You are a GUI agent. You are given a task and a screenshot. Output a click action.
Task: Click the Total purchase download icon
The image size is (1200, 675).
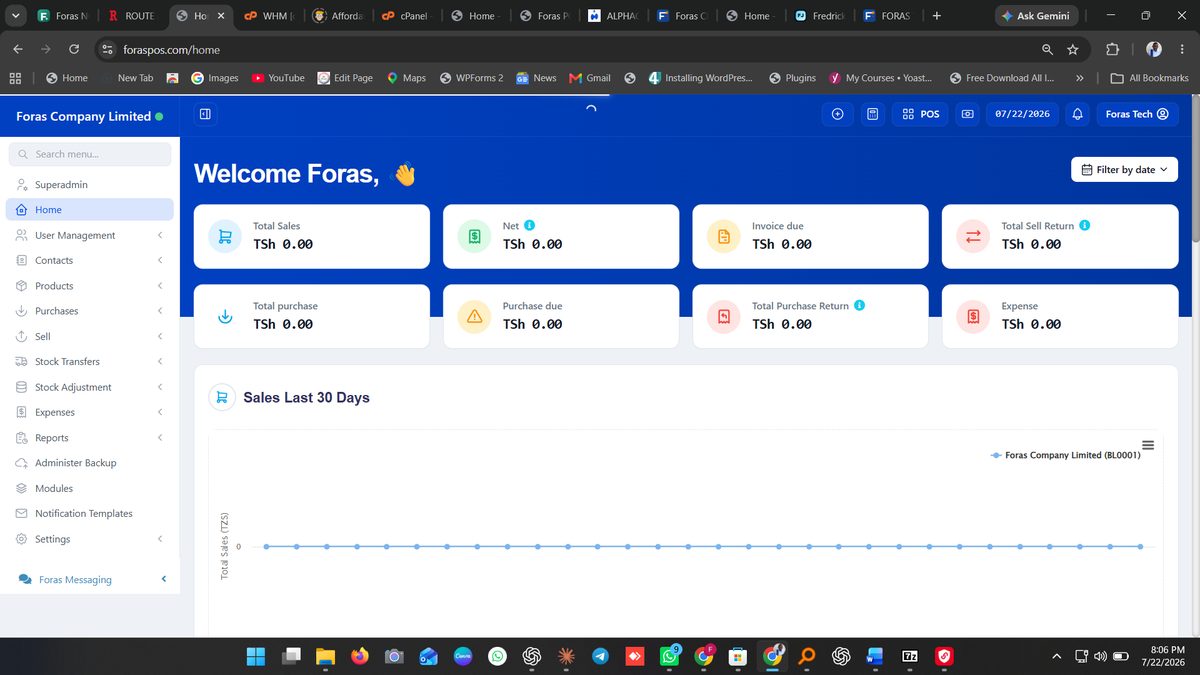[225, 317]
